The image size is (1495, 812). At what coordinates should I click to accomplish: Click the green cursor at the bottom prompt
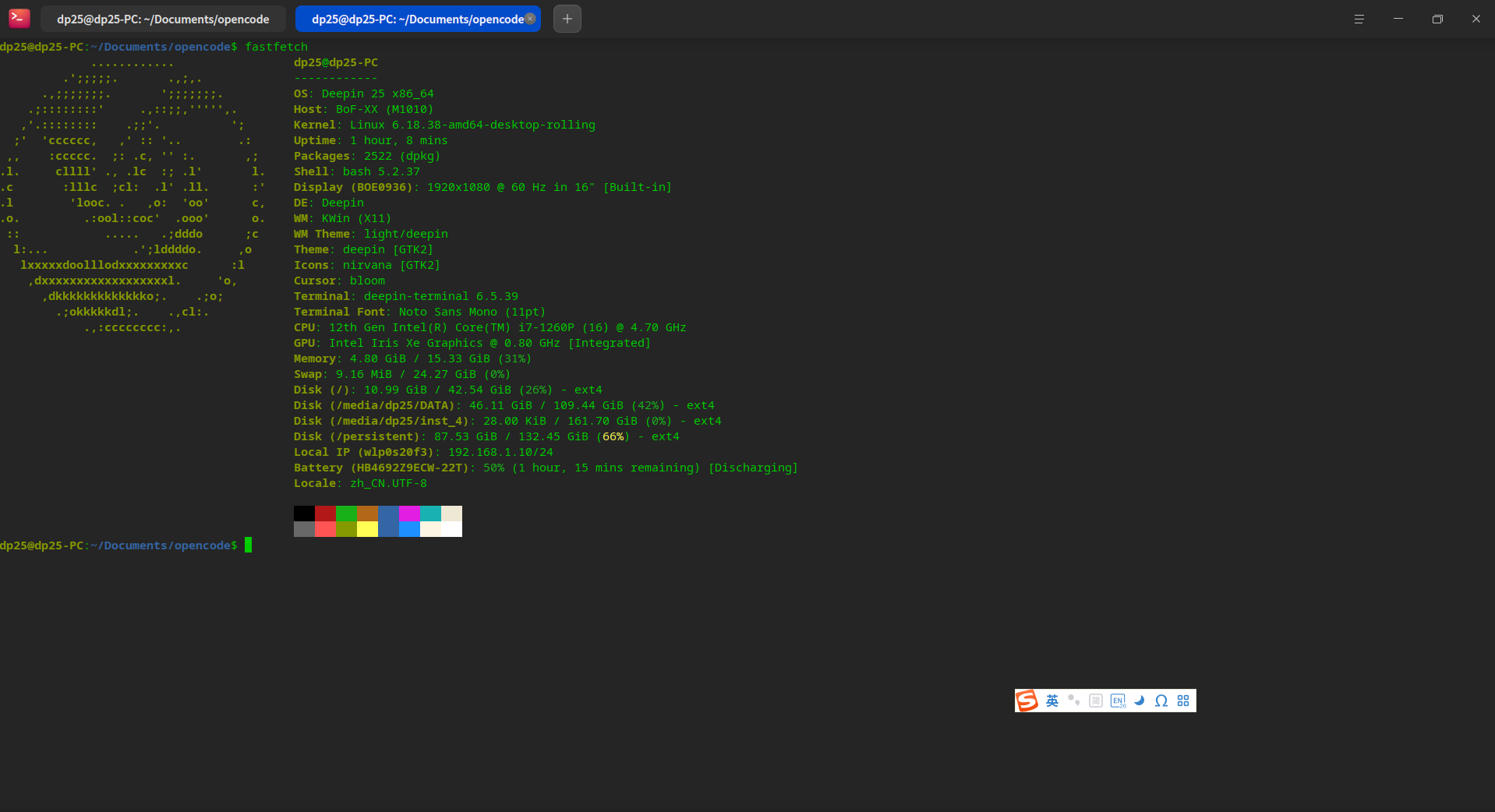(x=249, y=545)
